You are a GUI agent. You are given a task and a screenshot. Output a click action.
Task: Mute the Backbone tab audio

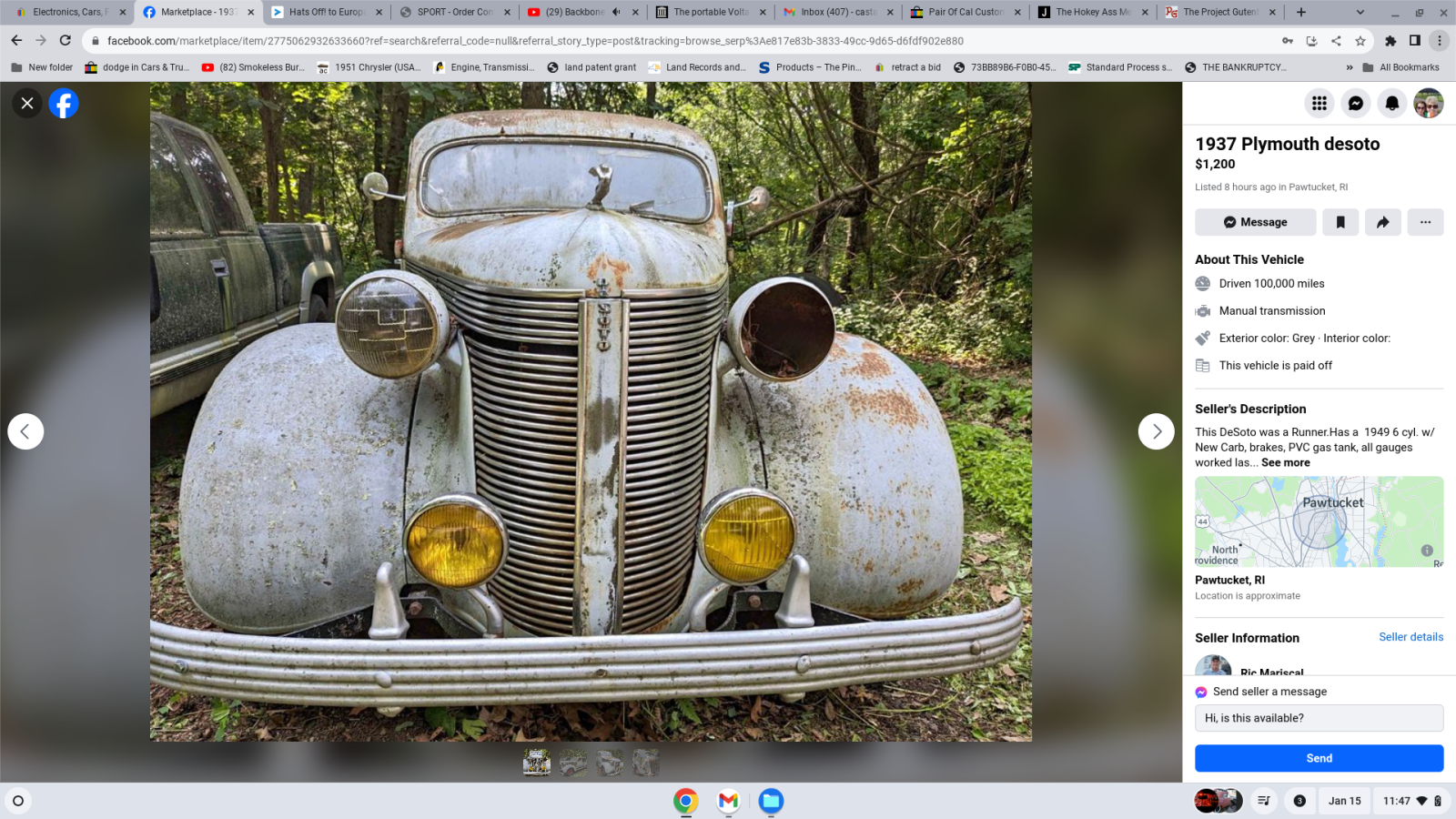click(x=616, y=12)
